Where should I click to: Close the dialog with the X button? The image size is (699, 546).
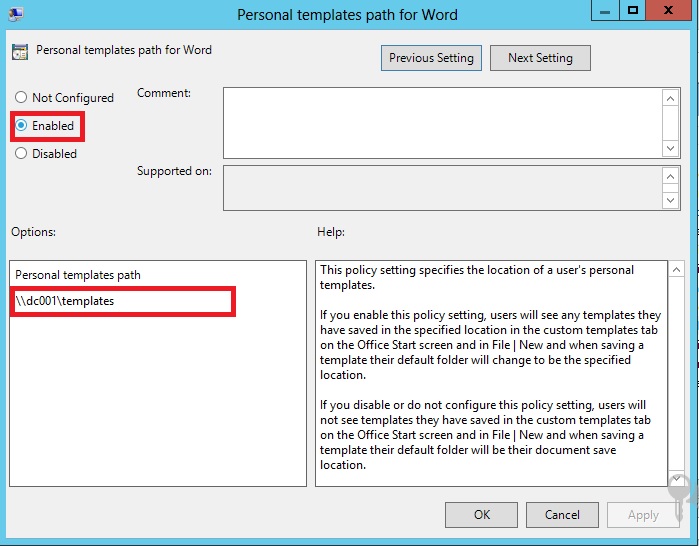click(x=668, y=11)
